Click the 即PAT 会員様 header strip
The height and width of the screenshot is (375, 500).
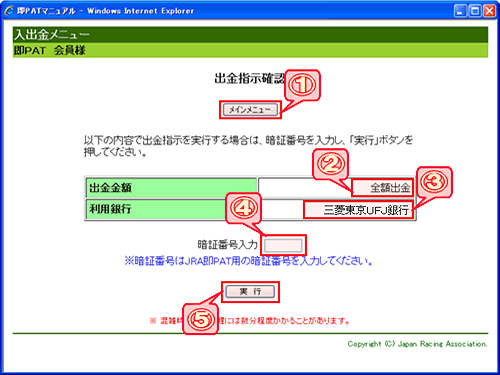(x=250, y=50)
